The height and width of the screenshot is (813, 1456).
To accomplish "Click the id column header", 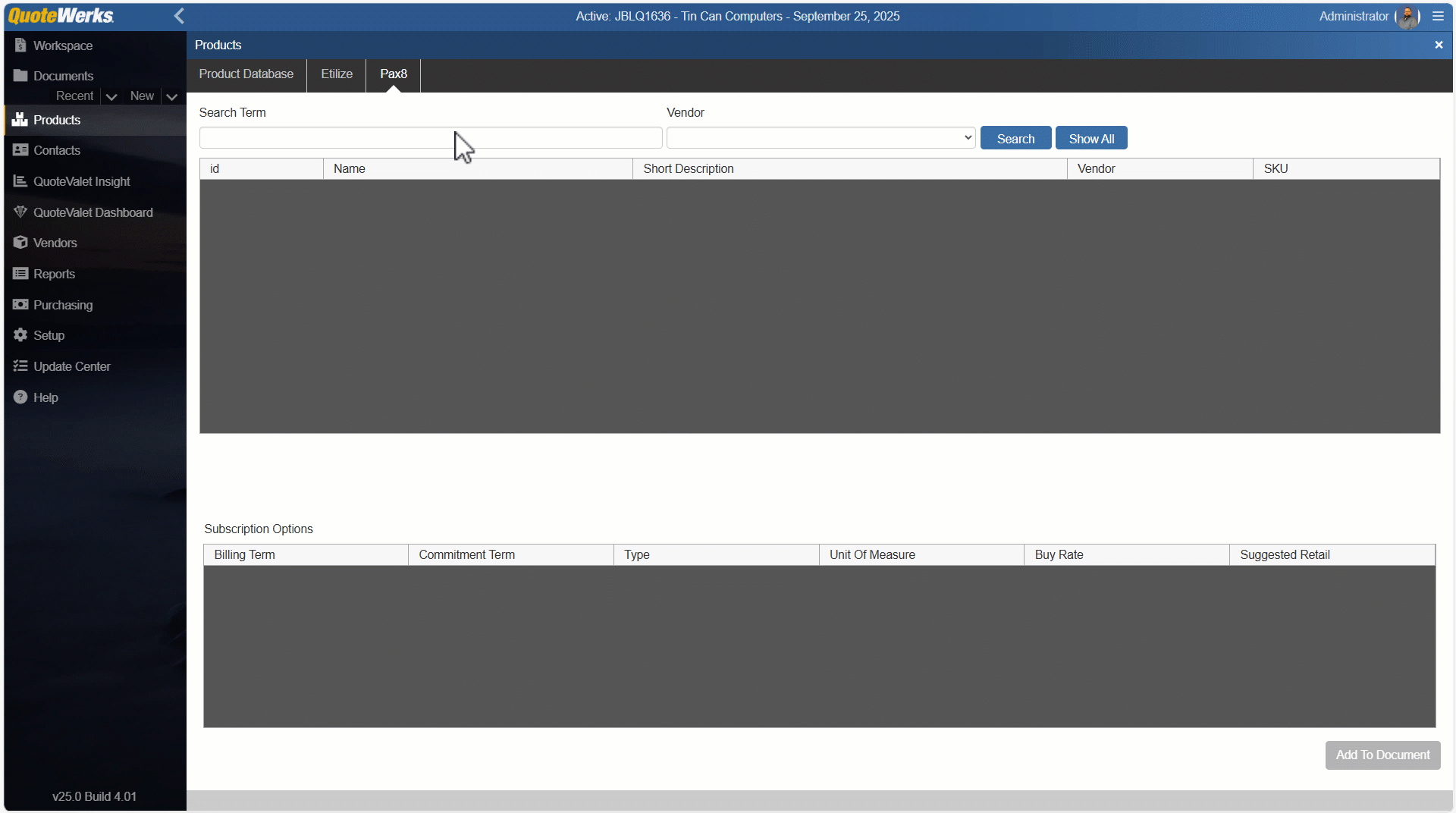I will tap(262, 168).
